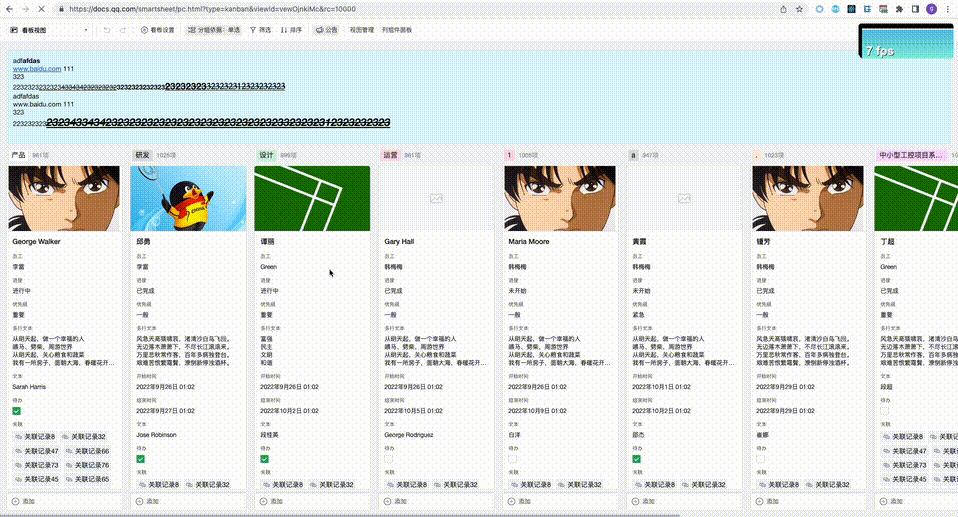Toggle the browser side panel icon
The image size is (958, 517).
pos(915,9)
